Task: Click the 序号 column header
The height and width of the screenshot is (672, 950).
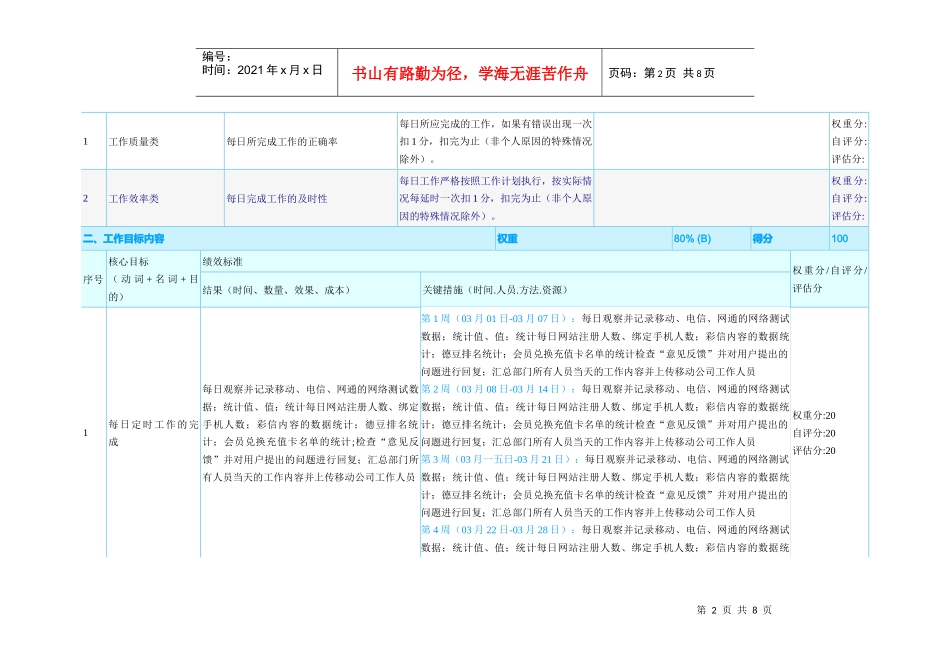Action: [93, 279]
